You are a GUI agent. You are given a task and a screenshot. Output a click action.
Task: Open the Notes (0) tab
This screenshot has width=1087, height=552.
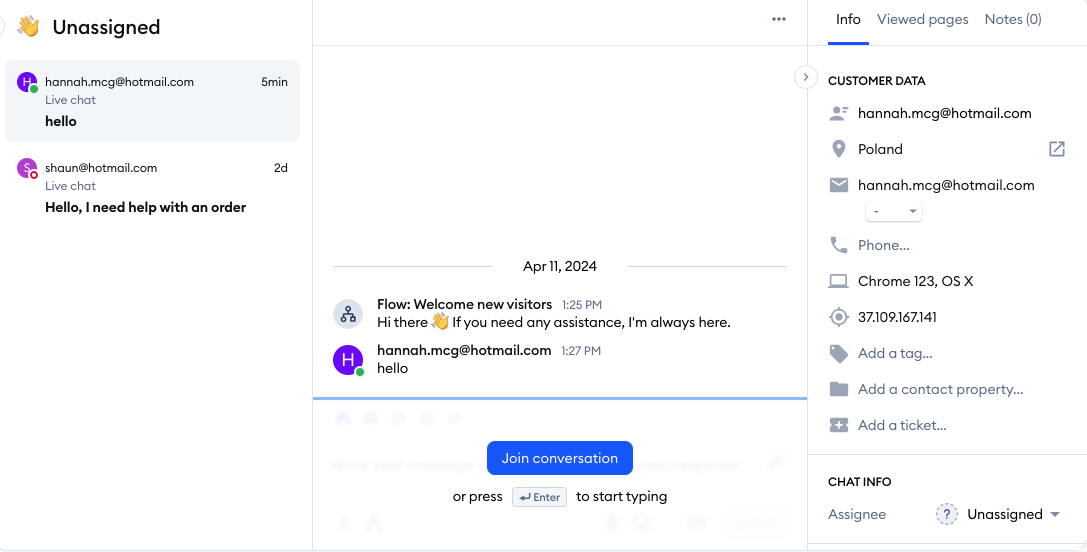(1012, 19)
